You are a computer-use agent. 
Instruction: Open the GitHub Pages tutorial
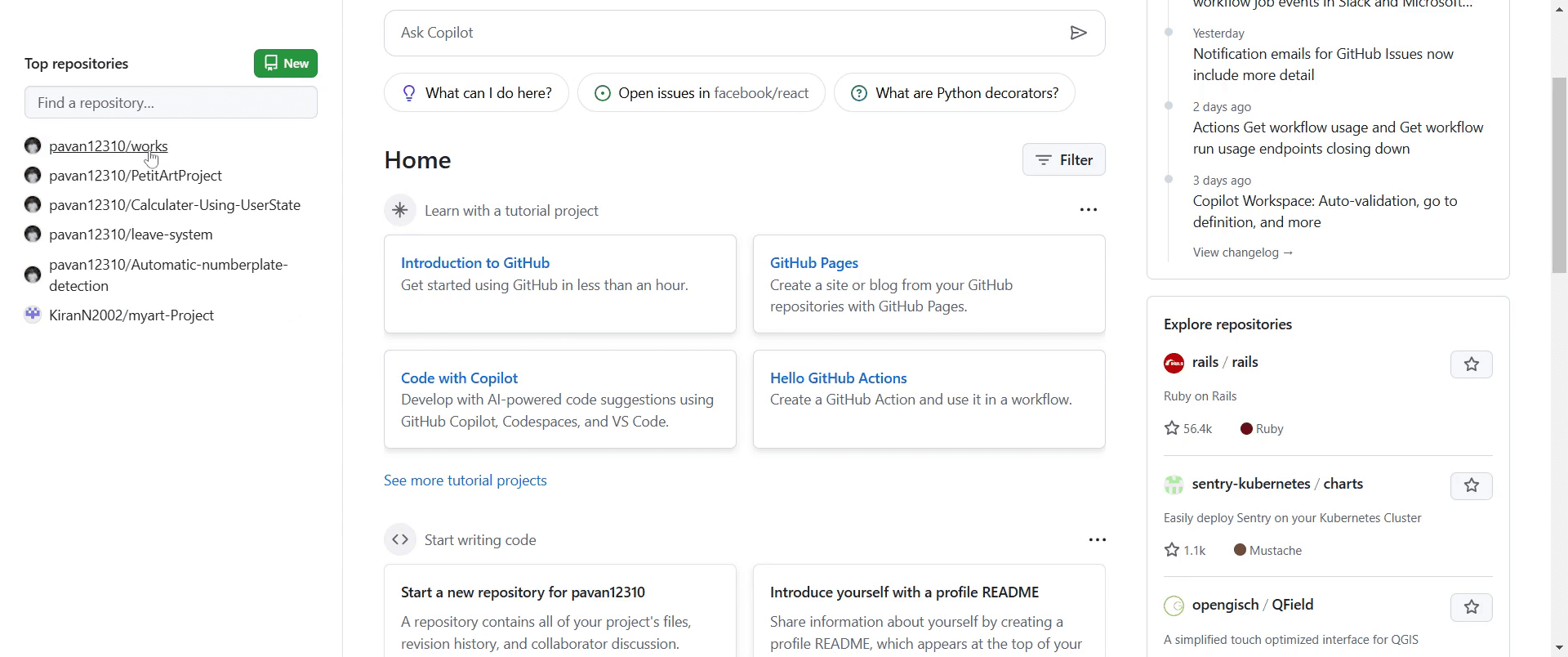click(814, 263)
